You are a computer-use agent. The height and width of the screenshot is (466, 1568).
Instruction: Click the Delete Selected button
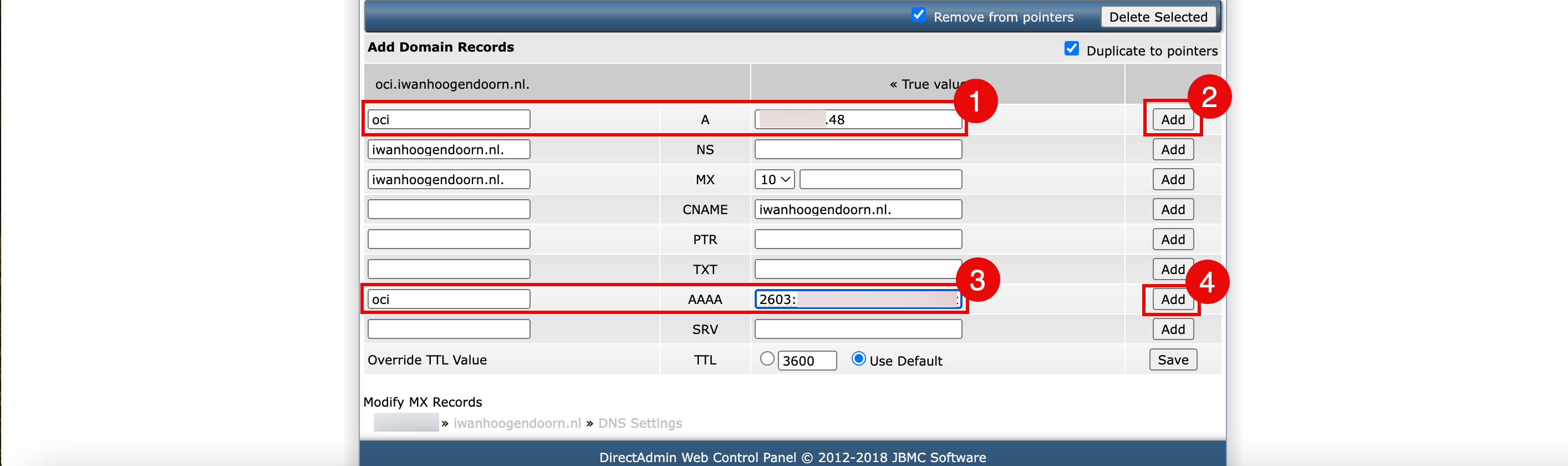1158,17
